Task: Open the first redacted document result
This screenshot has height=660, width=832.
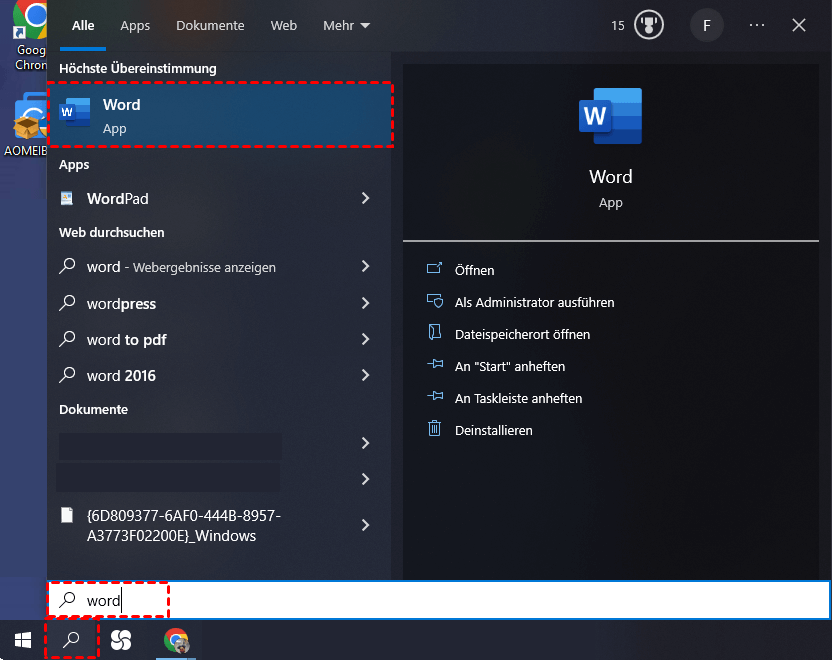Action: click(x=170, y=446)
